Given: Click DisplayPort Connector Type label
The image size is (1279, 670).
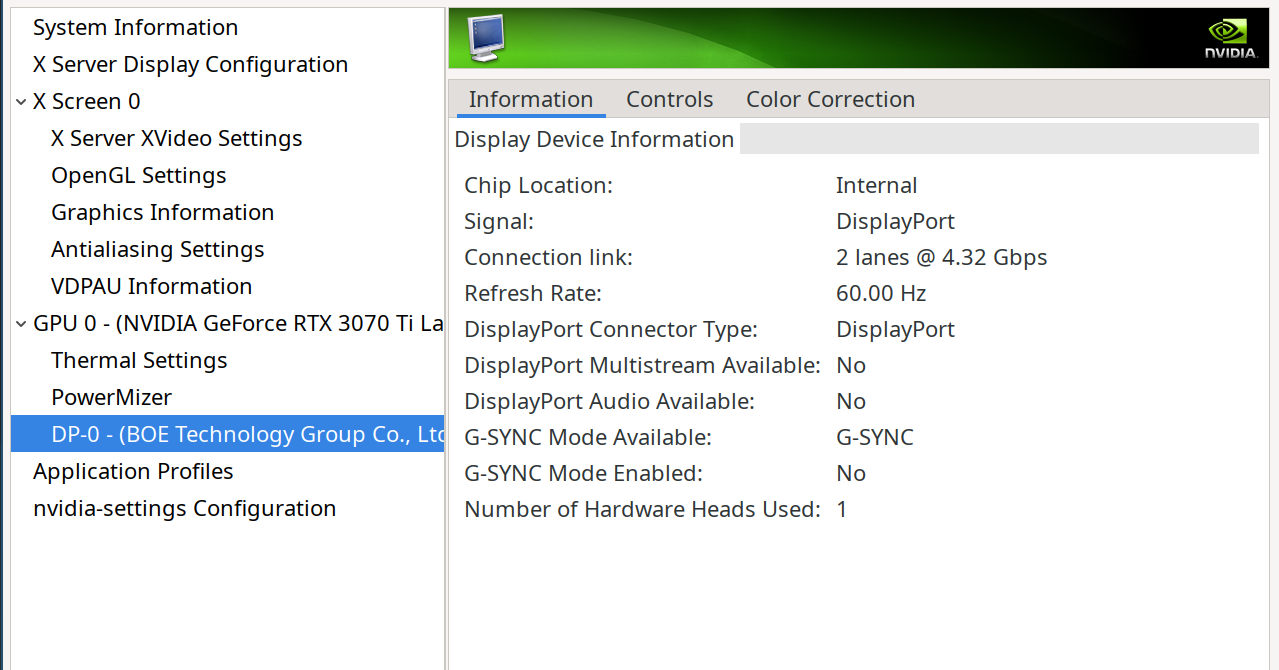Looking at the screenshot, I should [611, 329].
